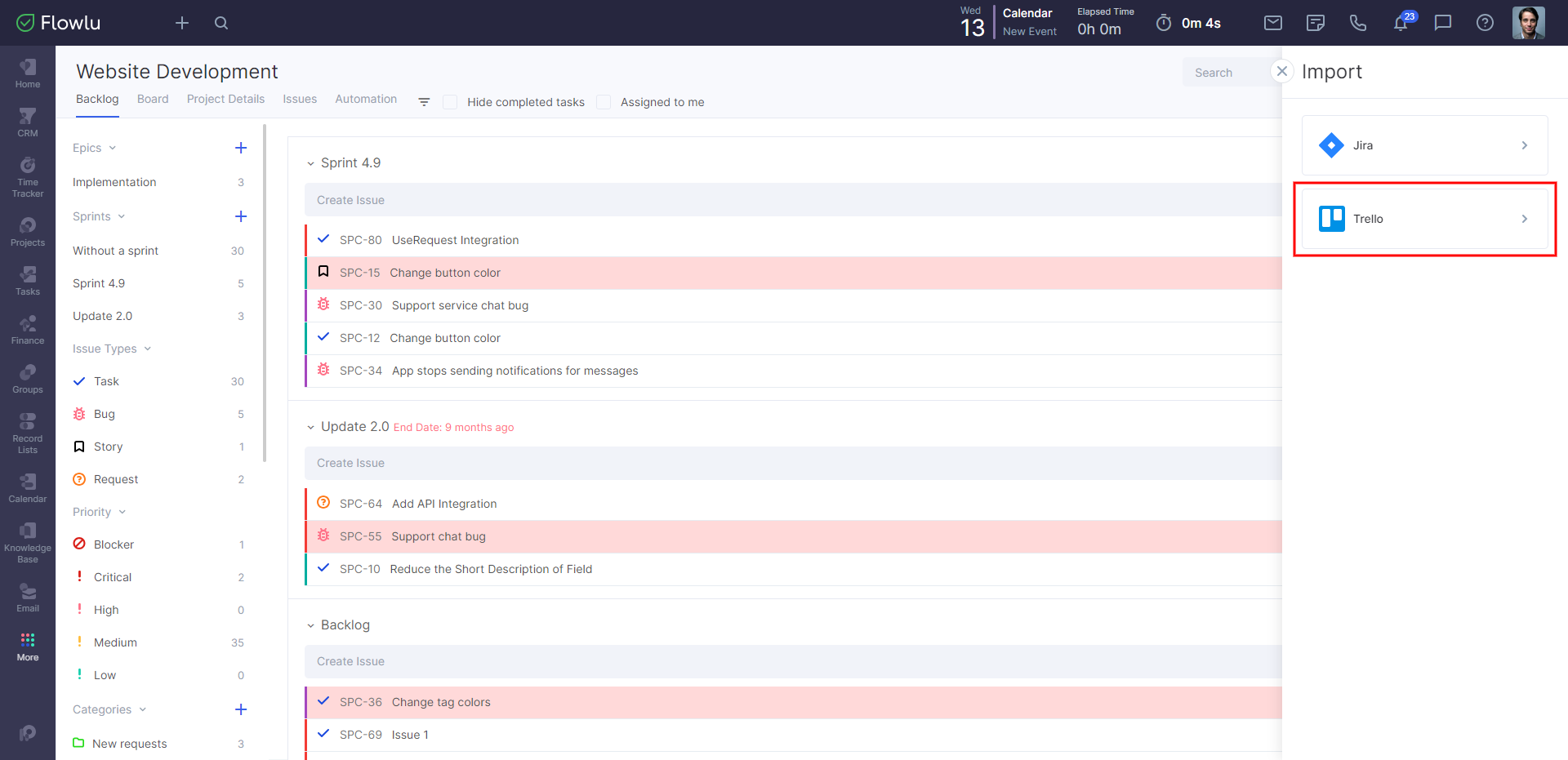Open the Automation tab

(x=366, y=99)
